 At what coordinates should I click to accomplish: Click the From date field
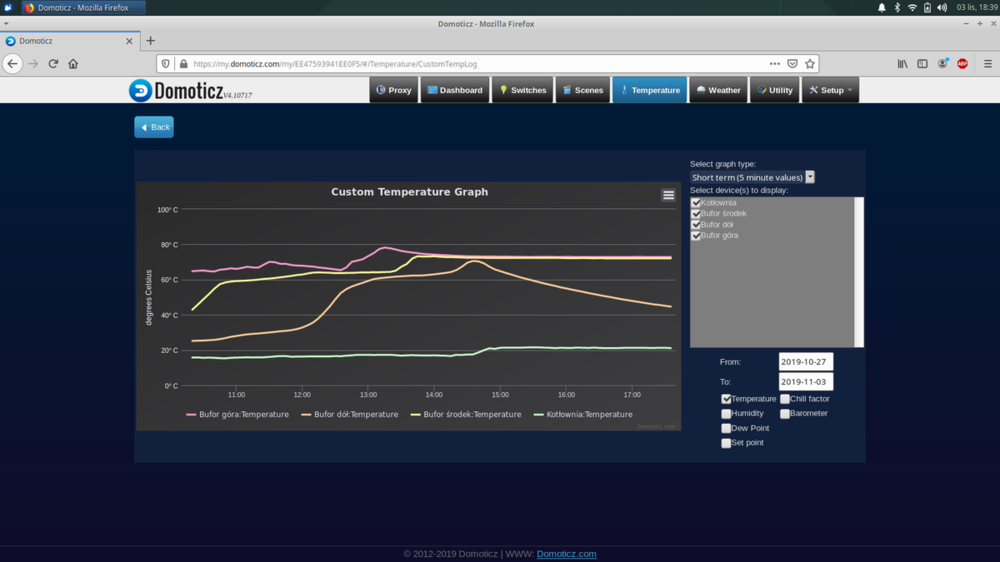click(x=805, y=362)
